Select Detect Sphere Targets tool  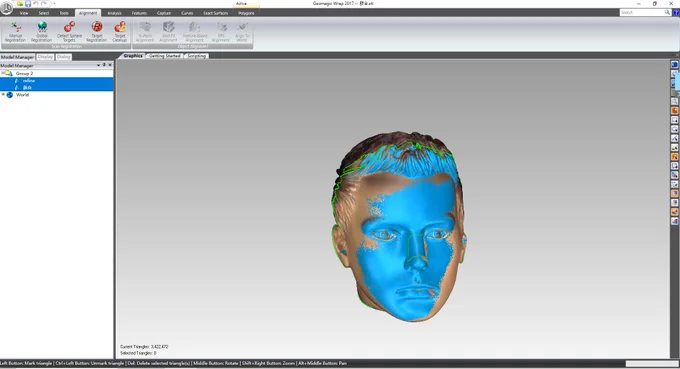[x=69, y=32]
